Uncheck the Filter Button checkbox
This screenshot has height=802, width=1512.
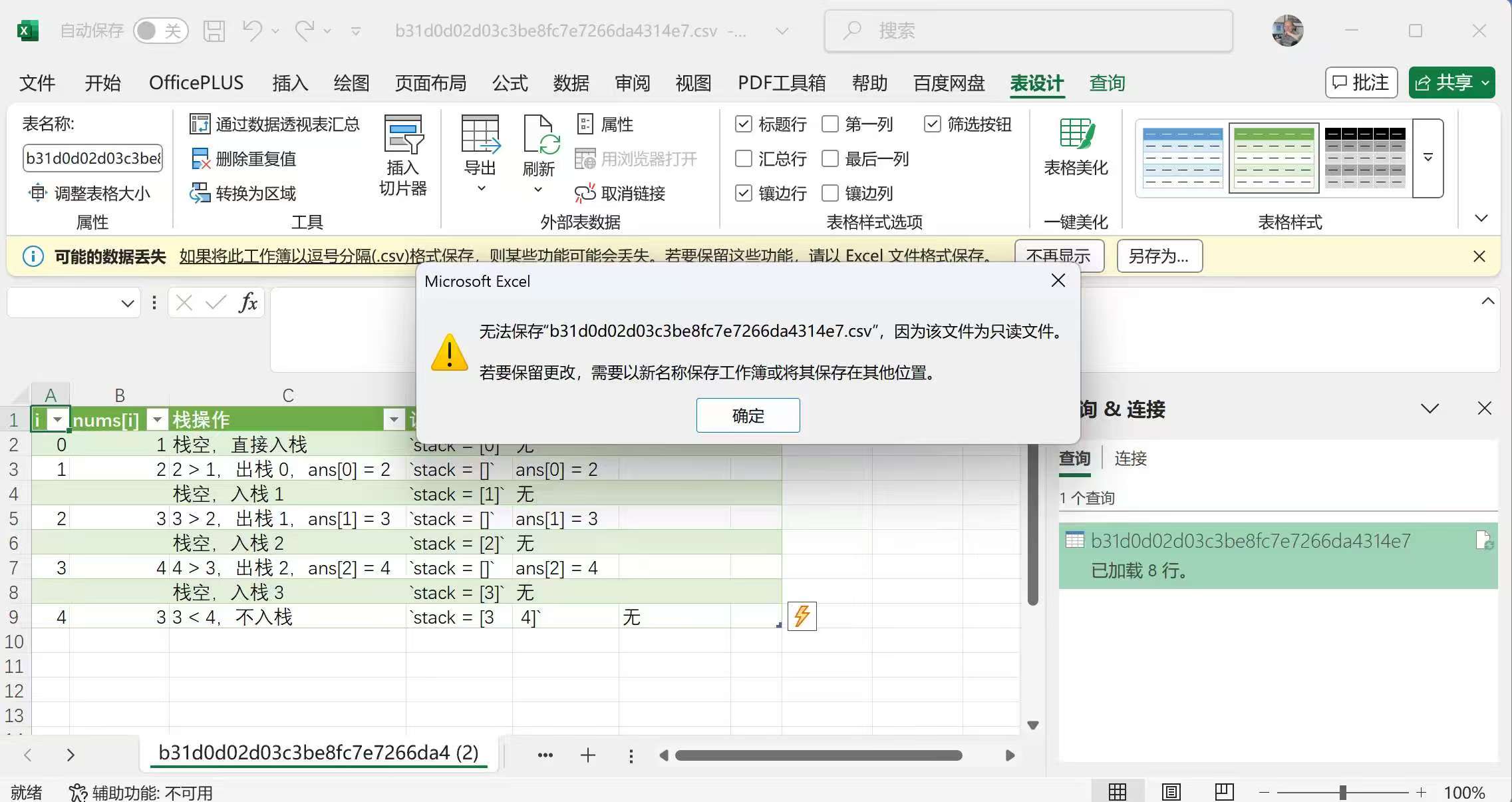pyautogui.click(x=933, y=124)
